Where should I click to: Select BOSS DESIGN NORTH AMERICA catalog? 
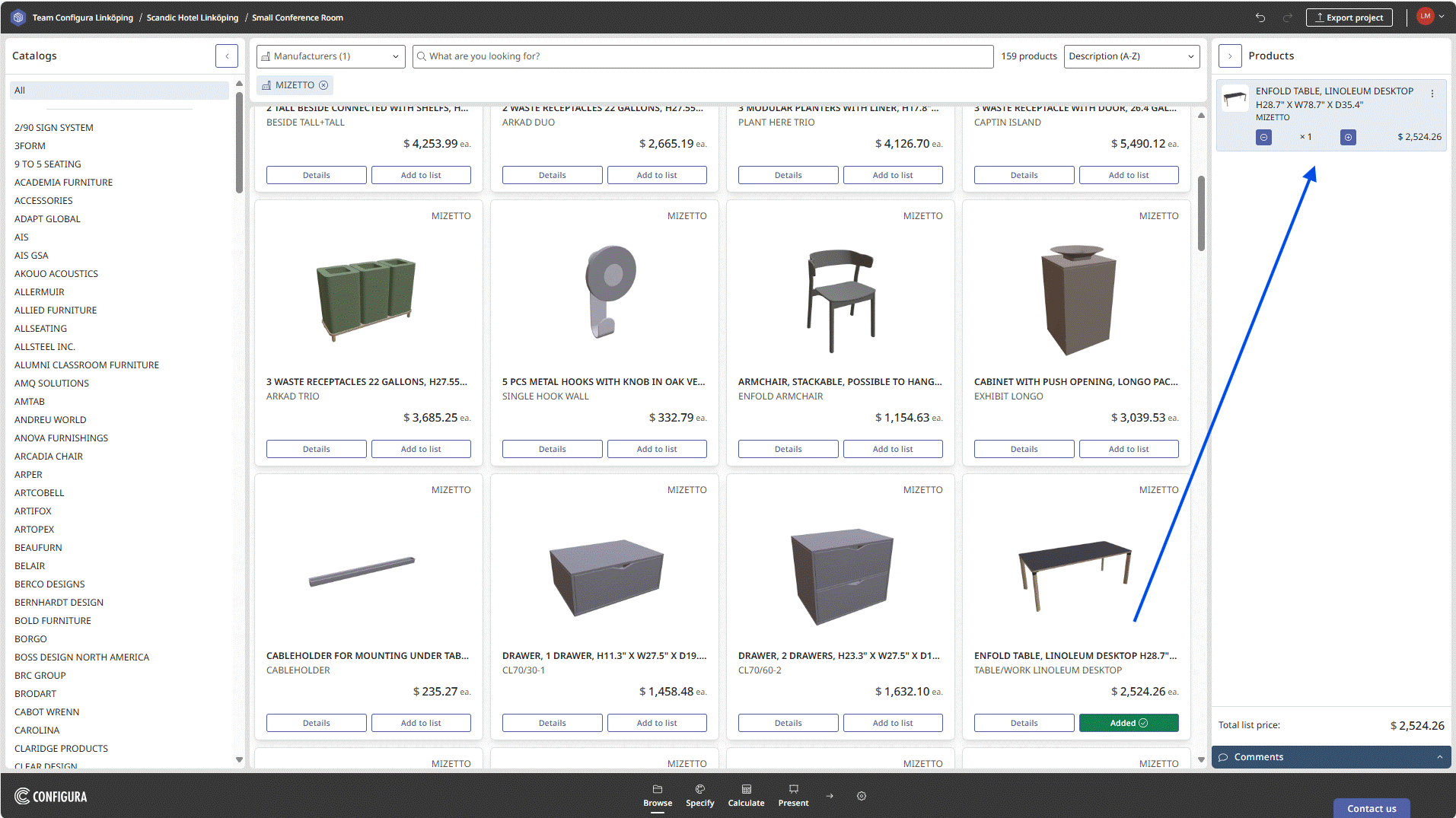click(x=81, y=657)
